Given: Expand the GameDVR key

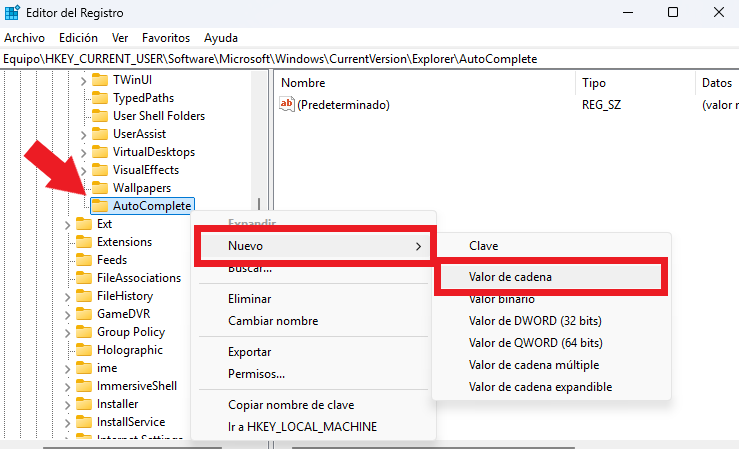Looking at the screenshot, I should pos(67,315).
